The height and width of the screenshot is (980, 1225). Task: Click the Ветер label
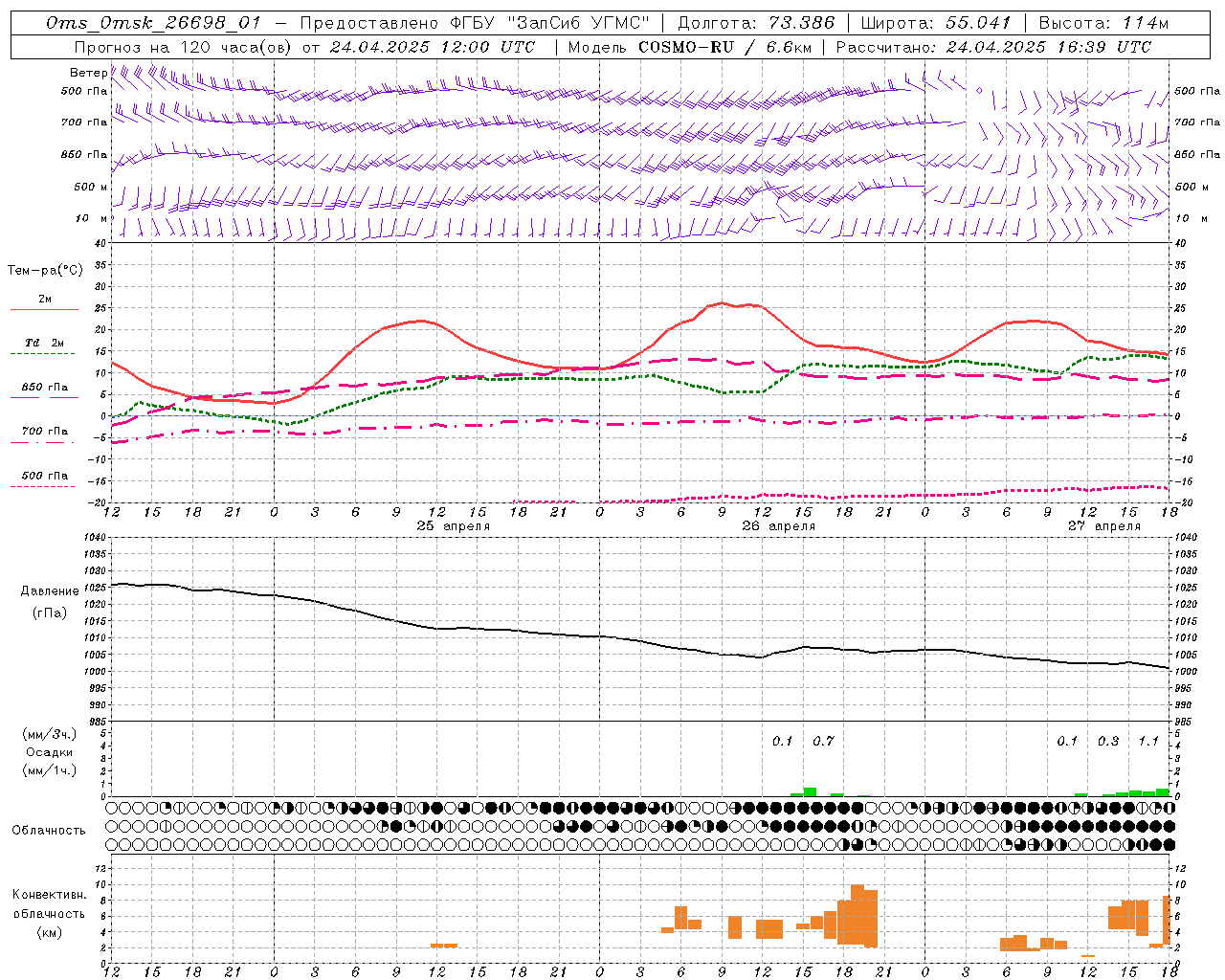click(x=88, y=73)
